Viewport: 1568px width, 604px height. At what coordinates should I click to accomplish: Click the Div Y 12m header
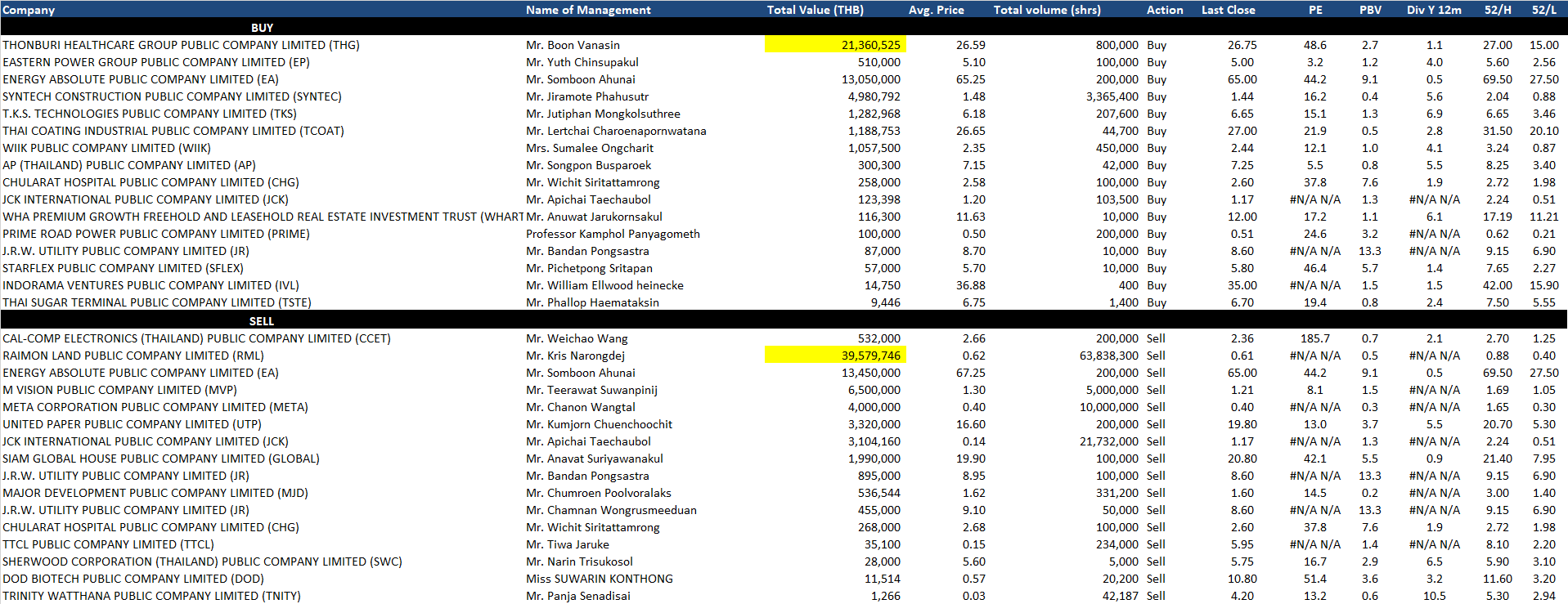1434,10
